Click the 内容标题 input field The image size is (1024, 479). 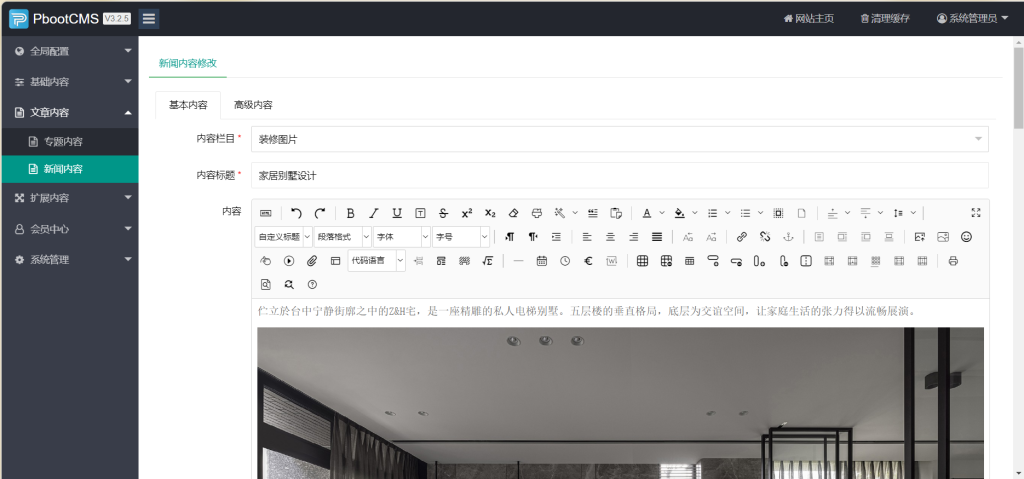[x=619, y=175]
